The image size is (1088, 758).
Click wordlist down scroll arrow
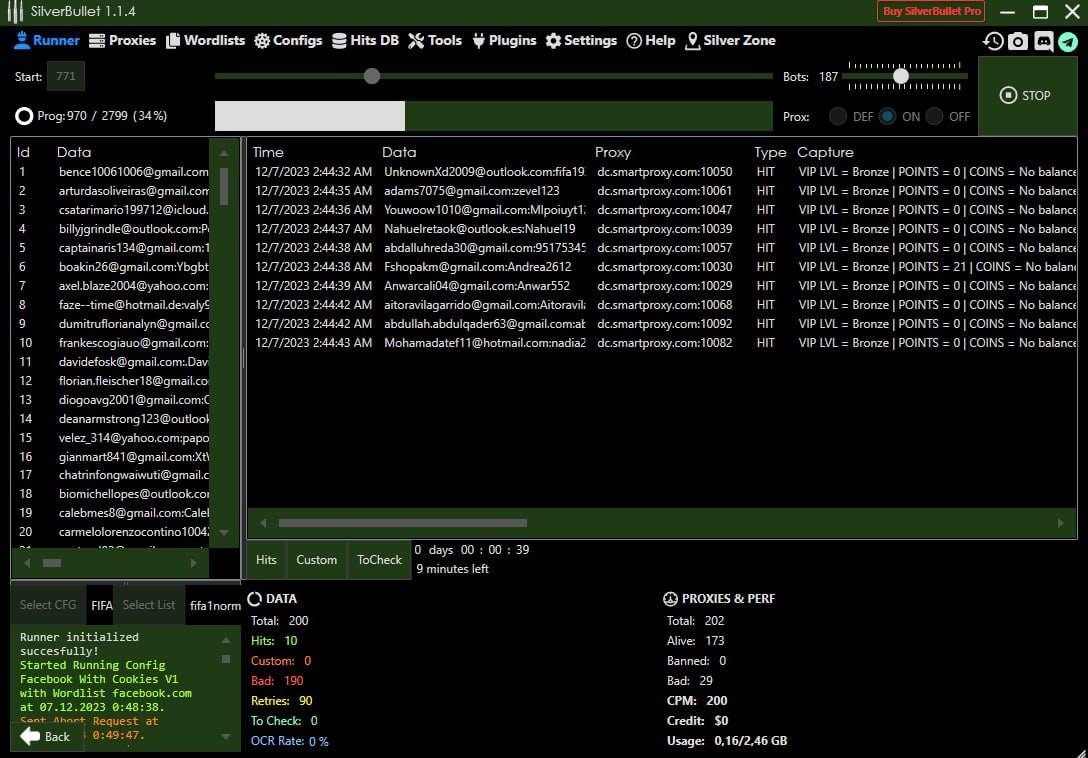pos(224,532)
